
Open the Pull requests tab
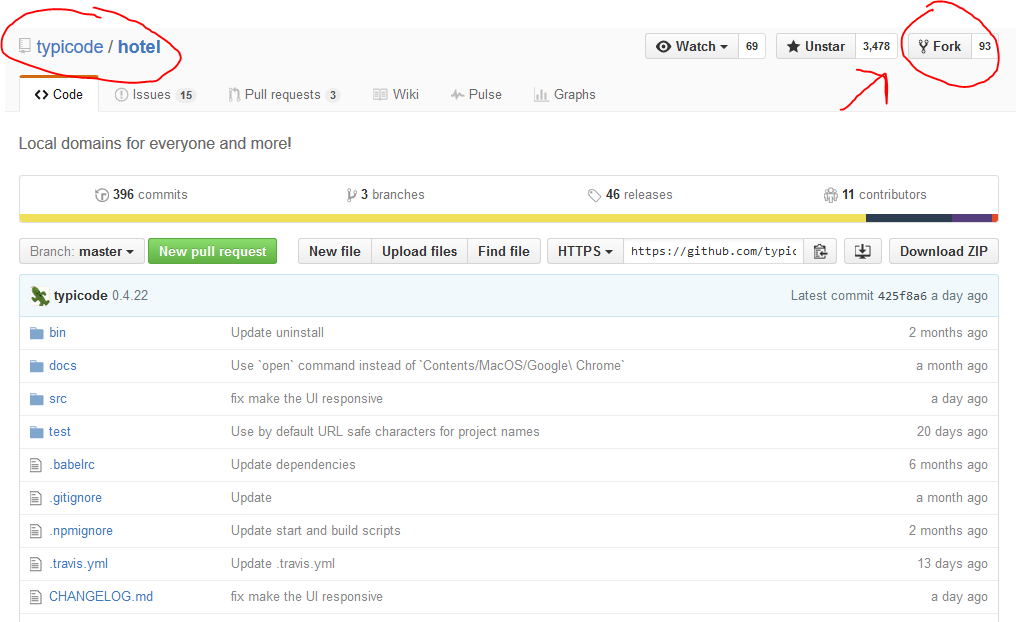point(284,95)
